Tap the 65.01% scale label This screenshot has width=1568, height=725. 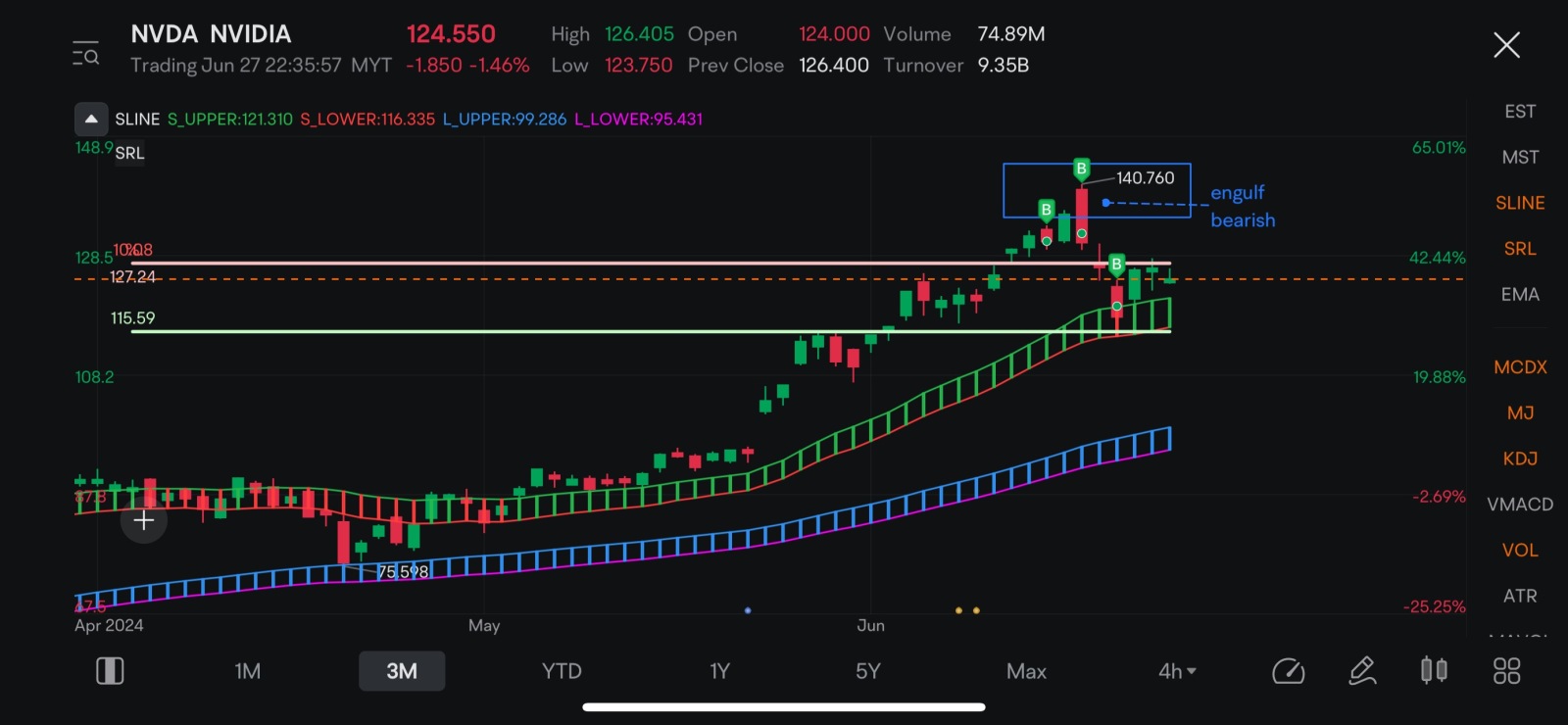(x=1439, y=148)
